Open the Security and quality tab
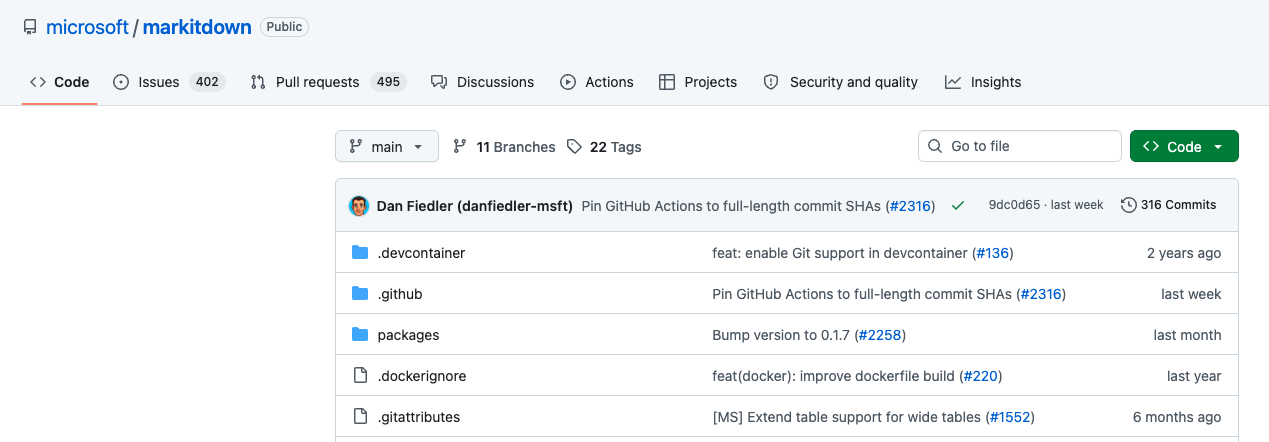Viewport: 1269px width, 442px height. [x=840, y=82]
